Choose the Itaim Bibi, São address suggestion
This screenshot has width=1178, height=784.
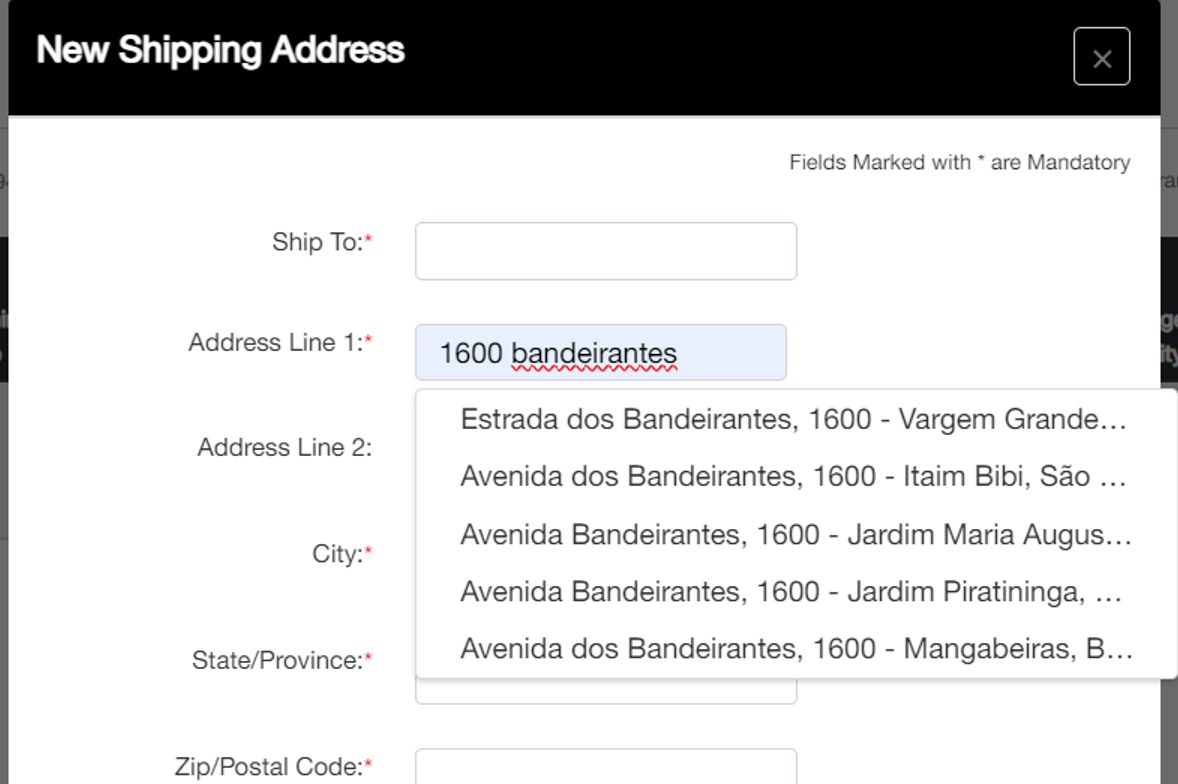(x=793, y=476)
